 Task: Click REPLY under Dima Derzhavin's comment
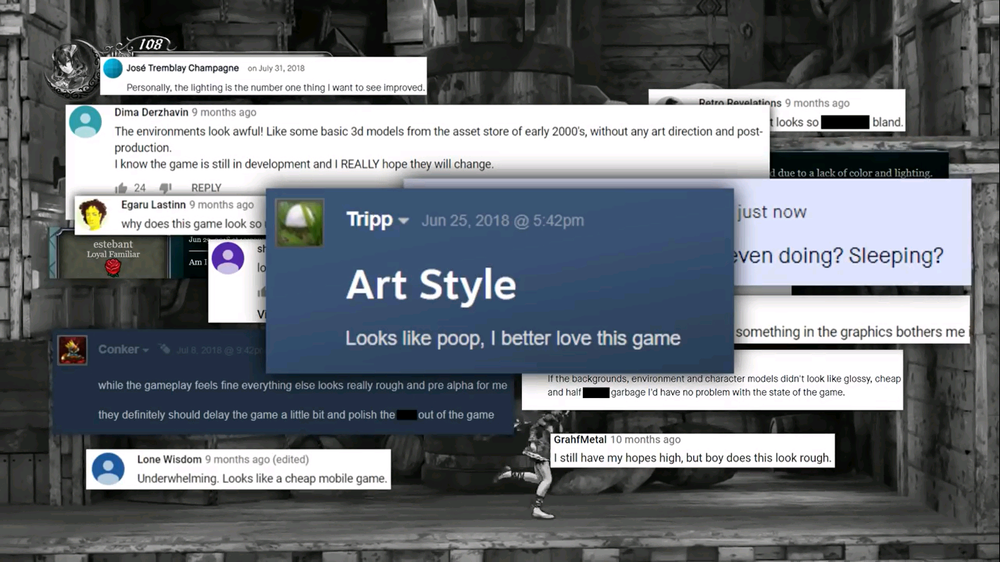[x=206, y=188]
